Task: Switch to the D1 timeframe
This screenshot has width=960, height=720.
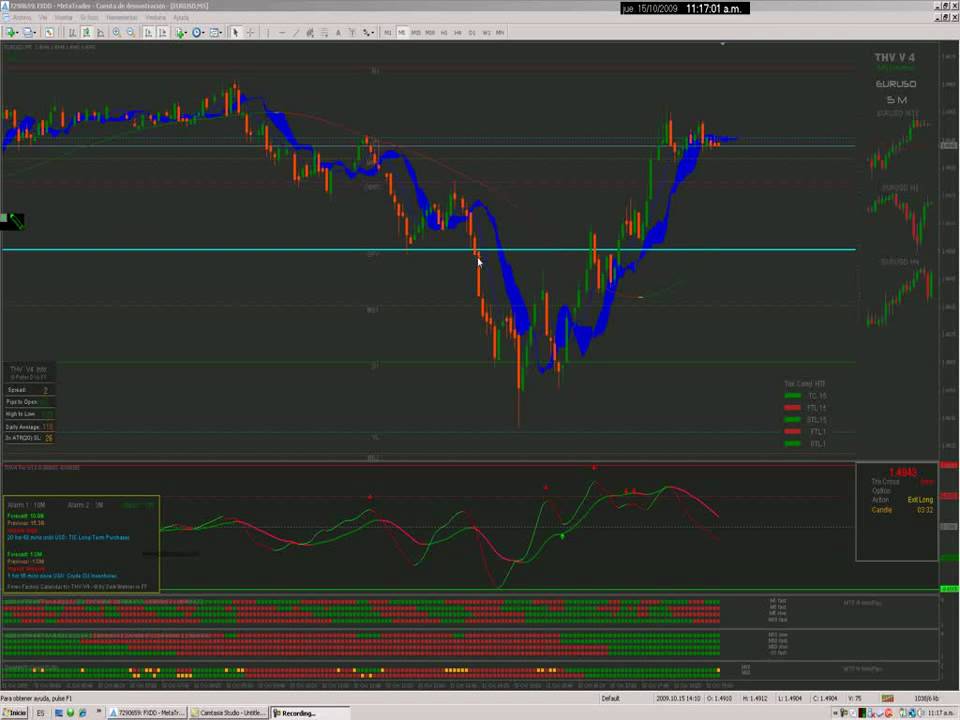Action: click(x=472, y=32)
